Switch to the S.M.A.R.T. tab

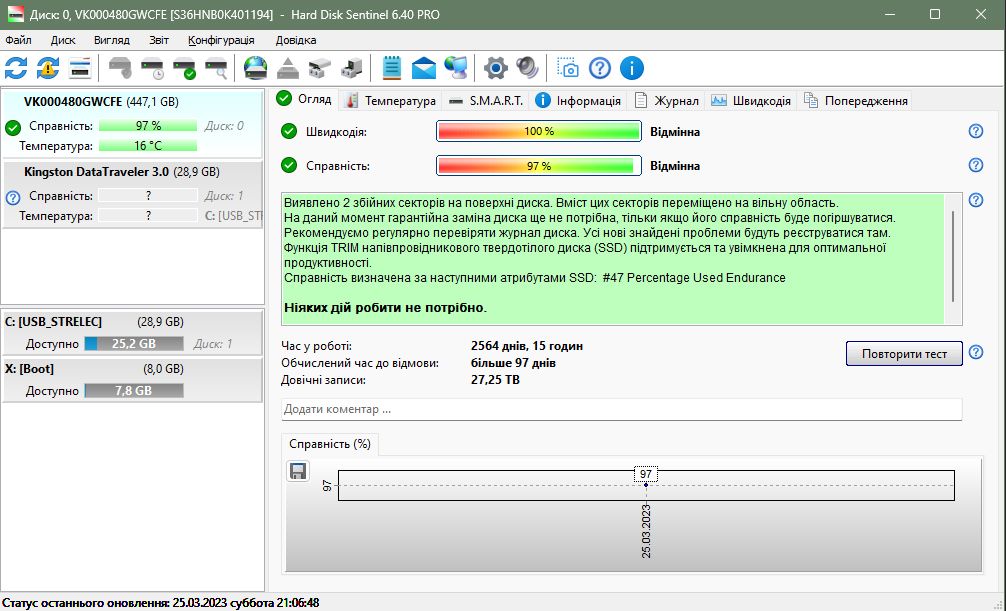(x=486, y=101)
